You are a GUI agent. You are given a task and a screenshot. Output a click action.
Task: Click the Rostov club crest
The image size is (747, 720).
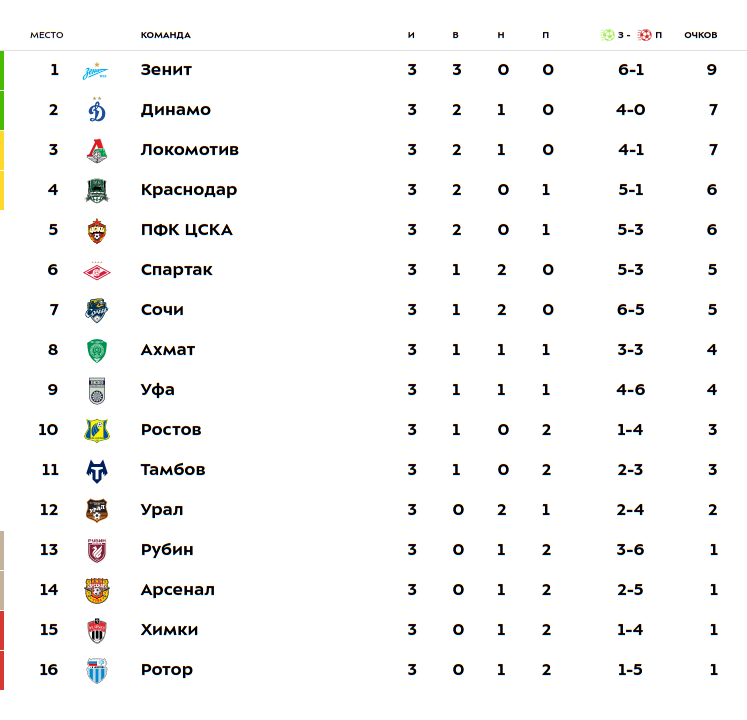97,430
